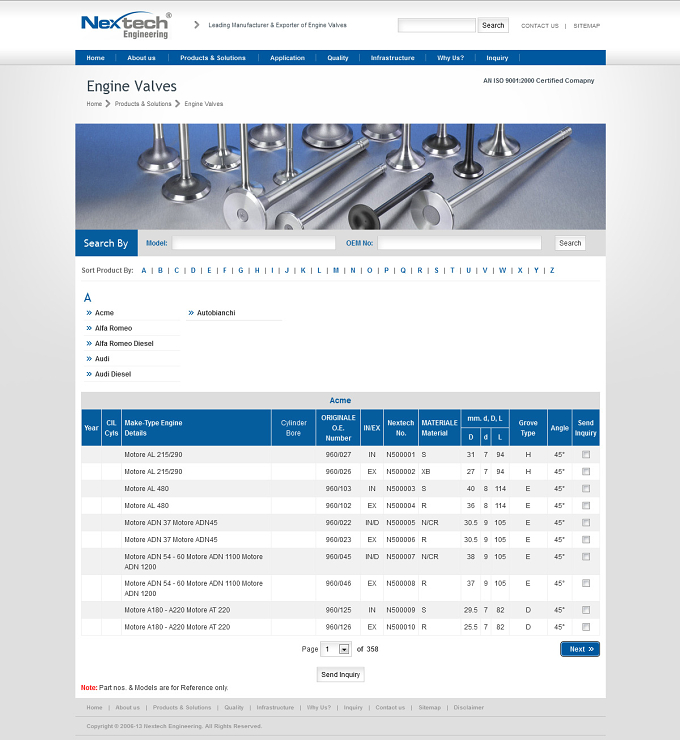Image resolution: width=680 pixels, height=740 pixels.
Task: Click the Nextech Engineering logo
Action: click(126, 25)
